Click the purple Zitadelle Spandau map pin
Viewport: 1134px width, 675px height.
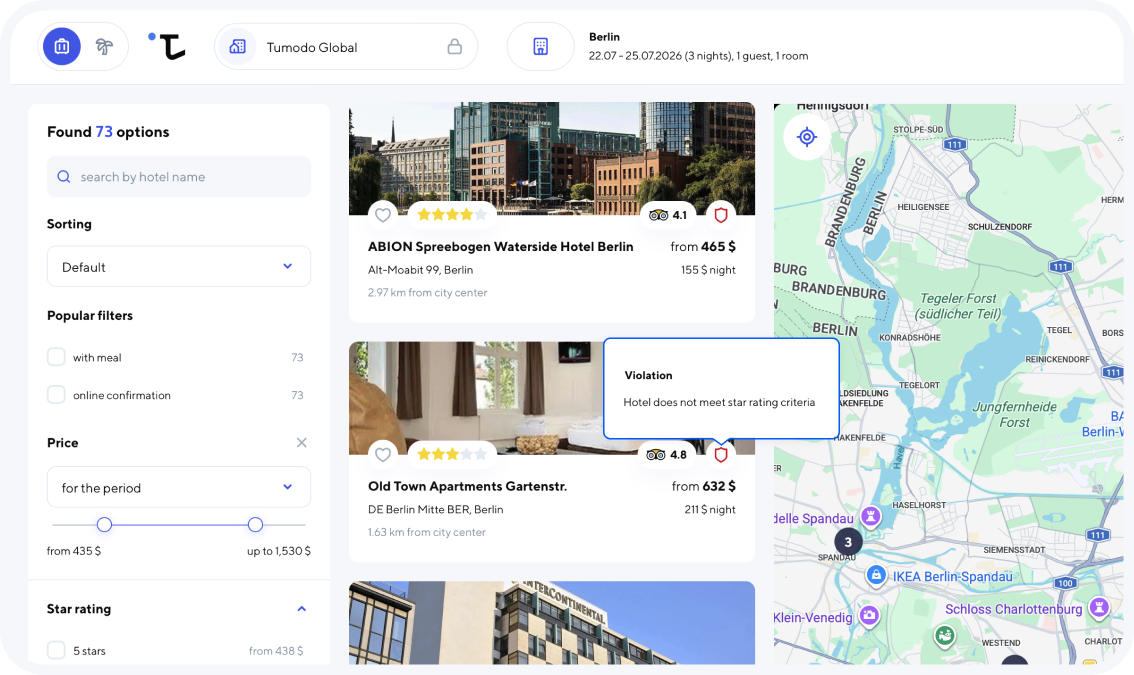pyautogui.click(x=871, y=517)
